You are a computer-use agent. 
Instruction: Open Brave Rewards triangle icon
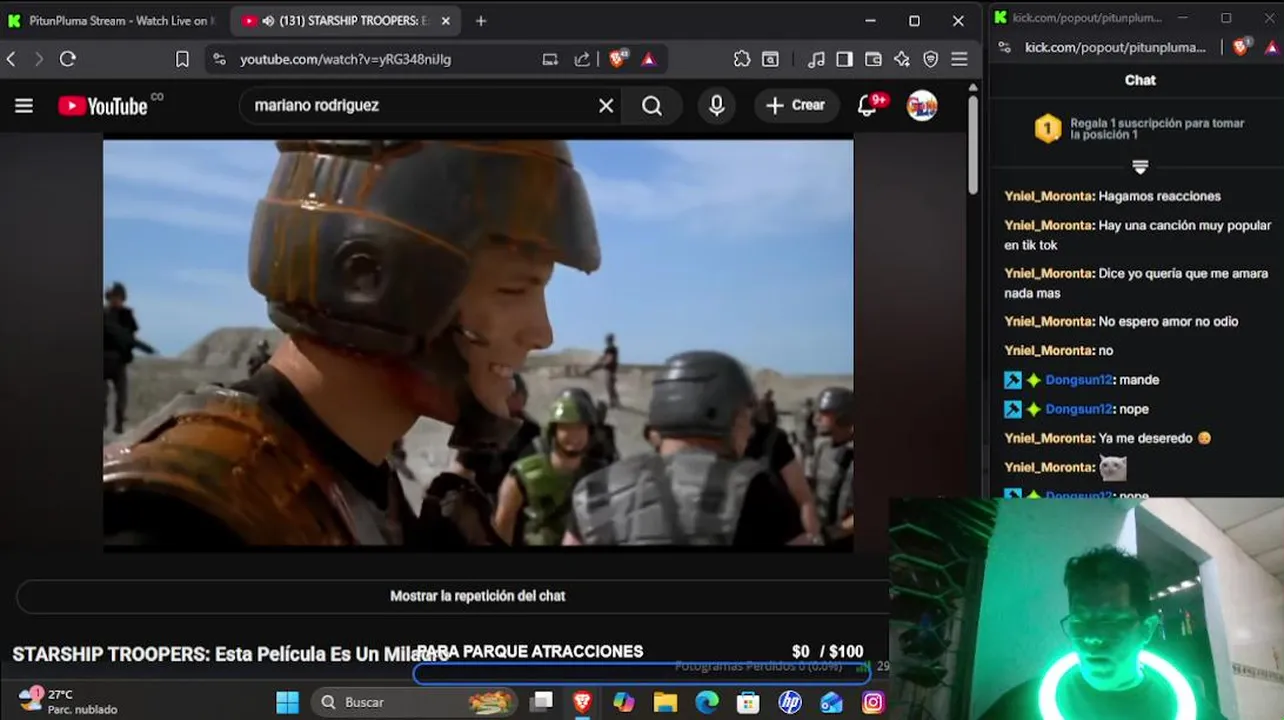pos(649,59)
